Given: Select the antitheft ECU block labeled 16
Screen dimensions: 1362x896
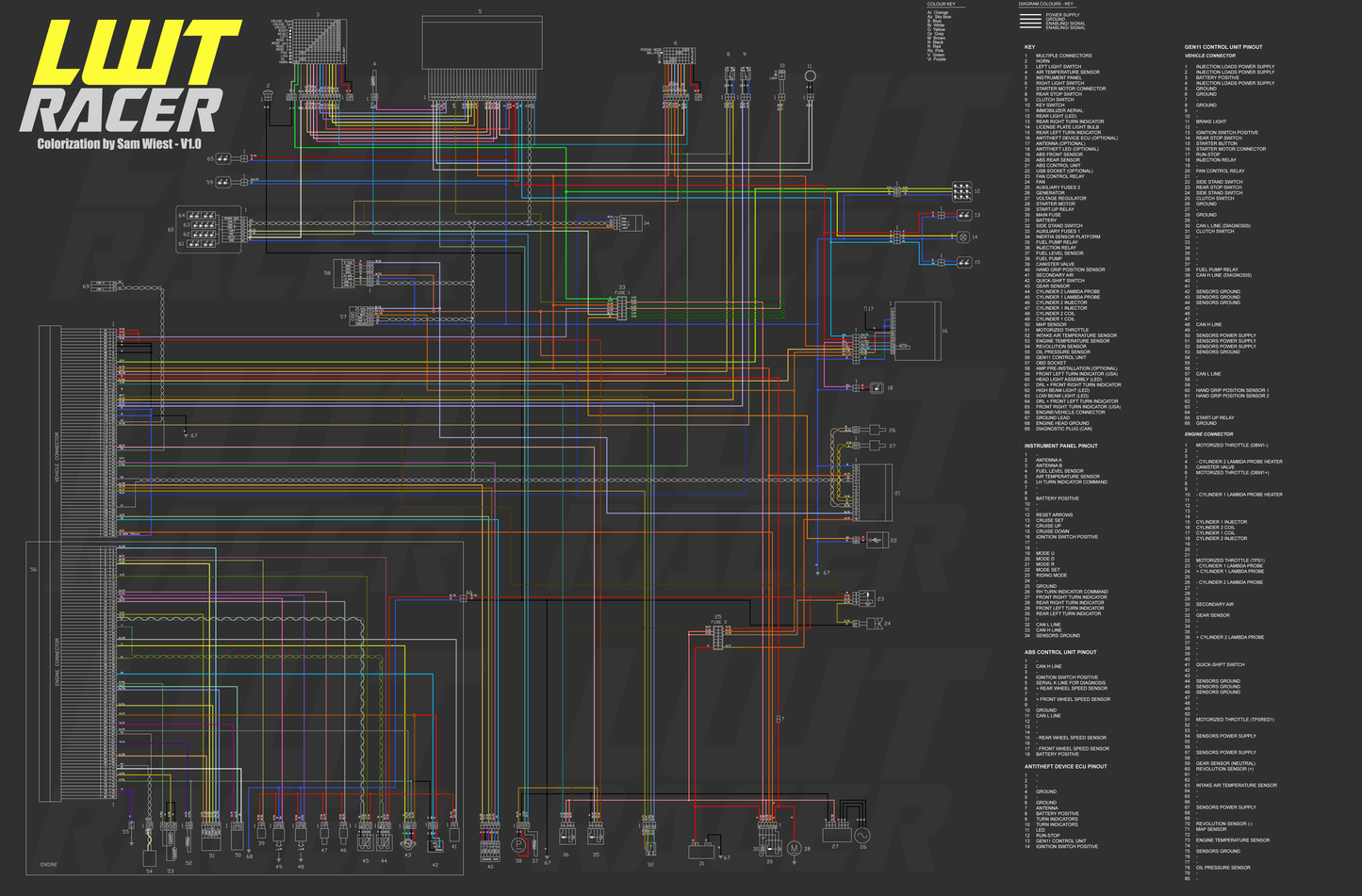Looking at the screenshot, I should pos(916,331).
